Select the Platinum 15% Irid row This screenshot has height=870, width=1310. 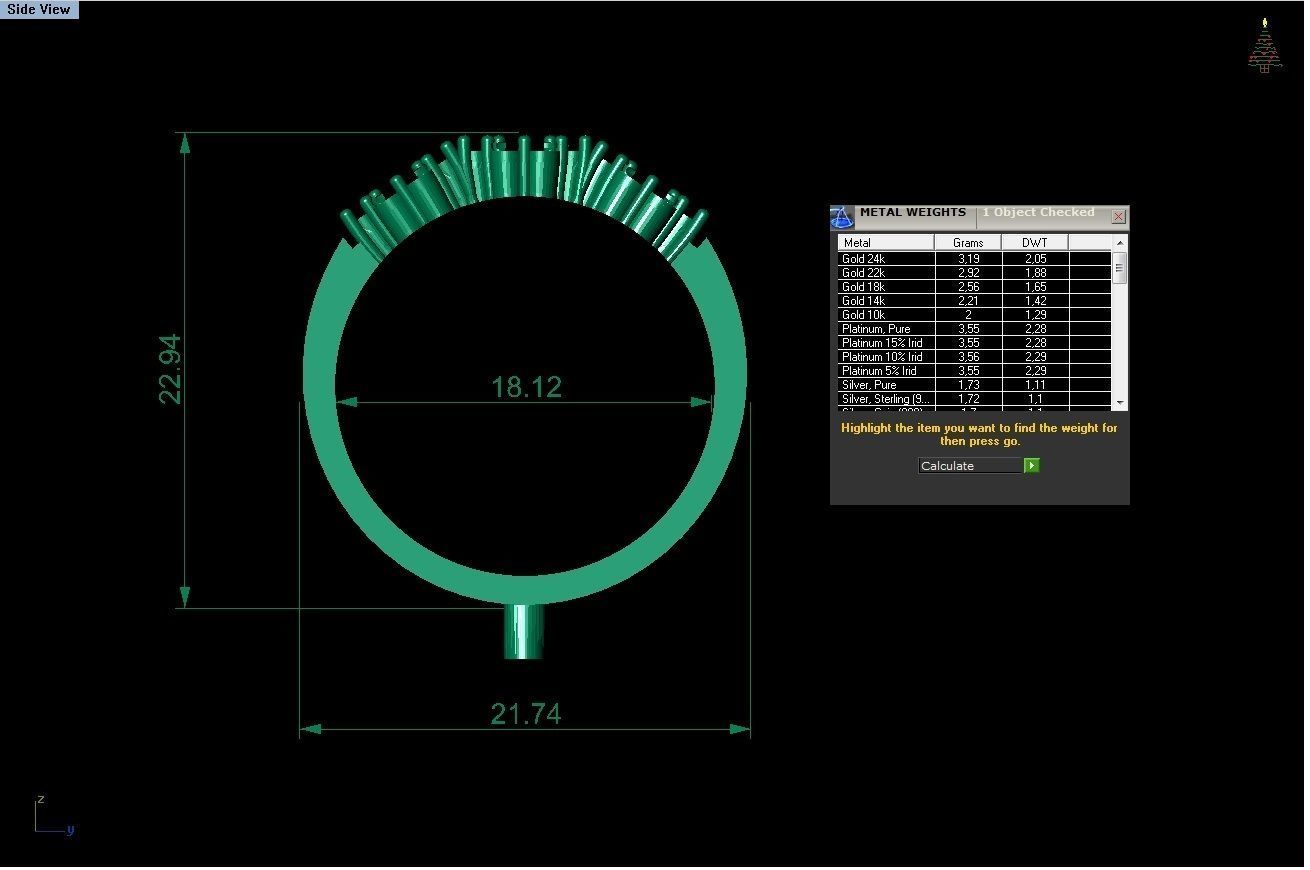pyautogui.click(x=975, y=343)
